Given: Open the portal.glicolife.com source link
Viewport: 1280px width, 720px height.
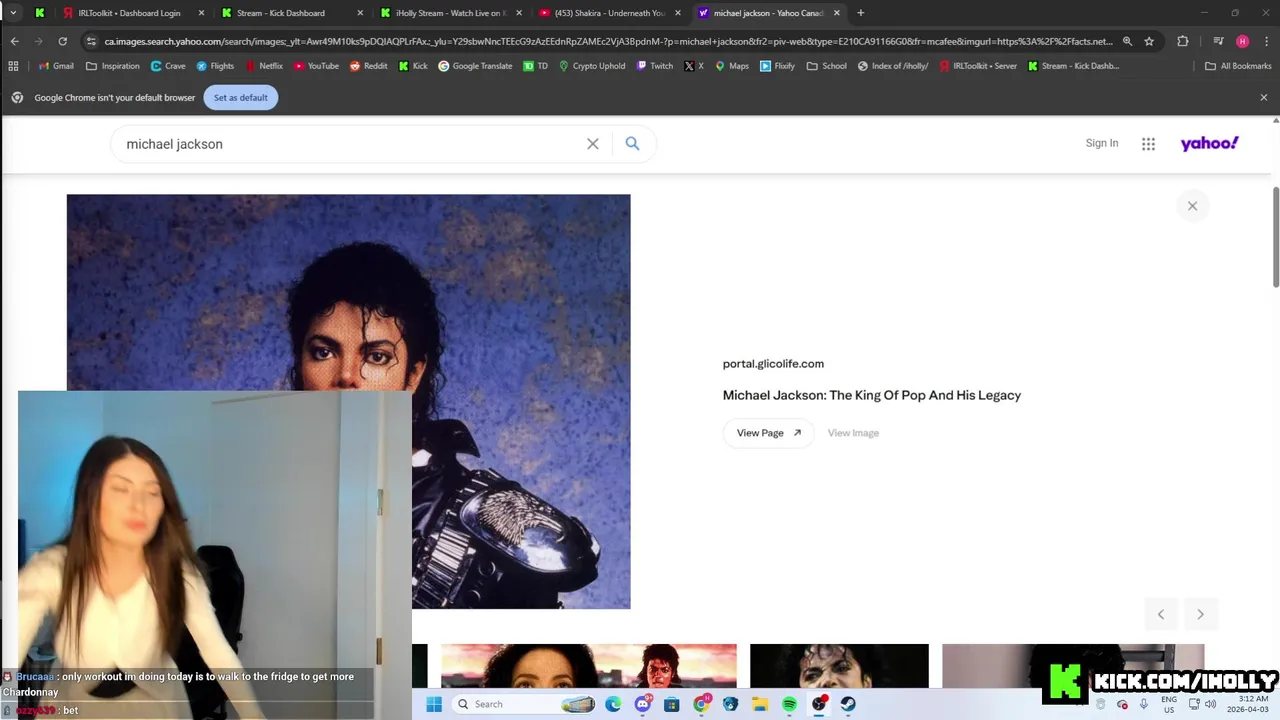Looking at the screenshot, I should [773, 364].
